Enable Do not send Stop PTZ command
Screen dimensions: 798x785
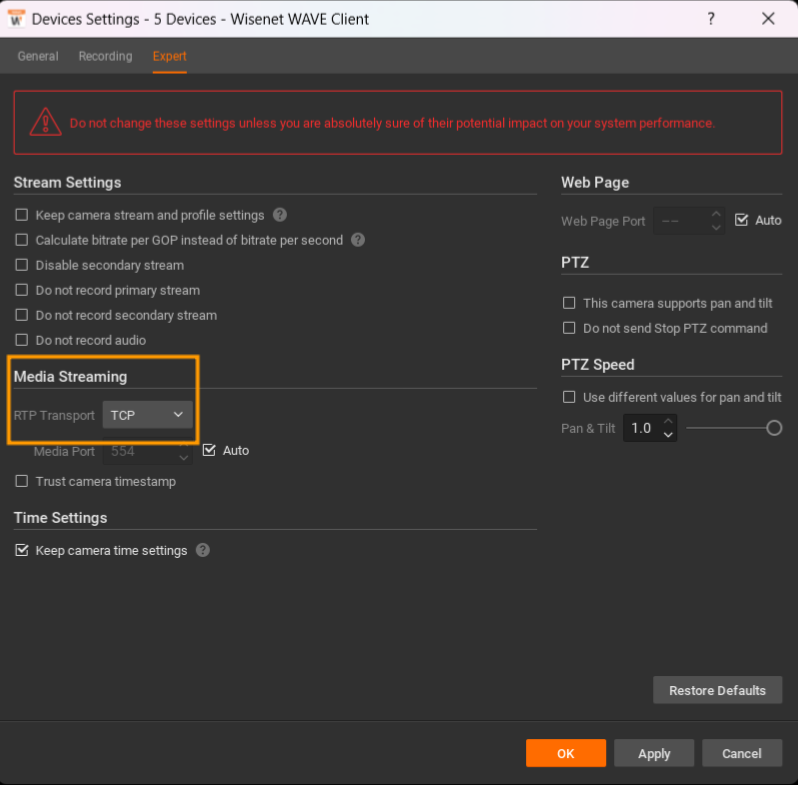tap(569, 328)
